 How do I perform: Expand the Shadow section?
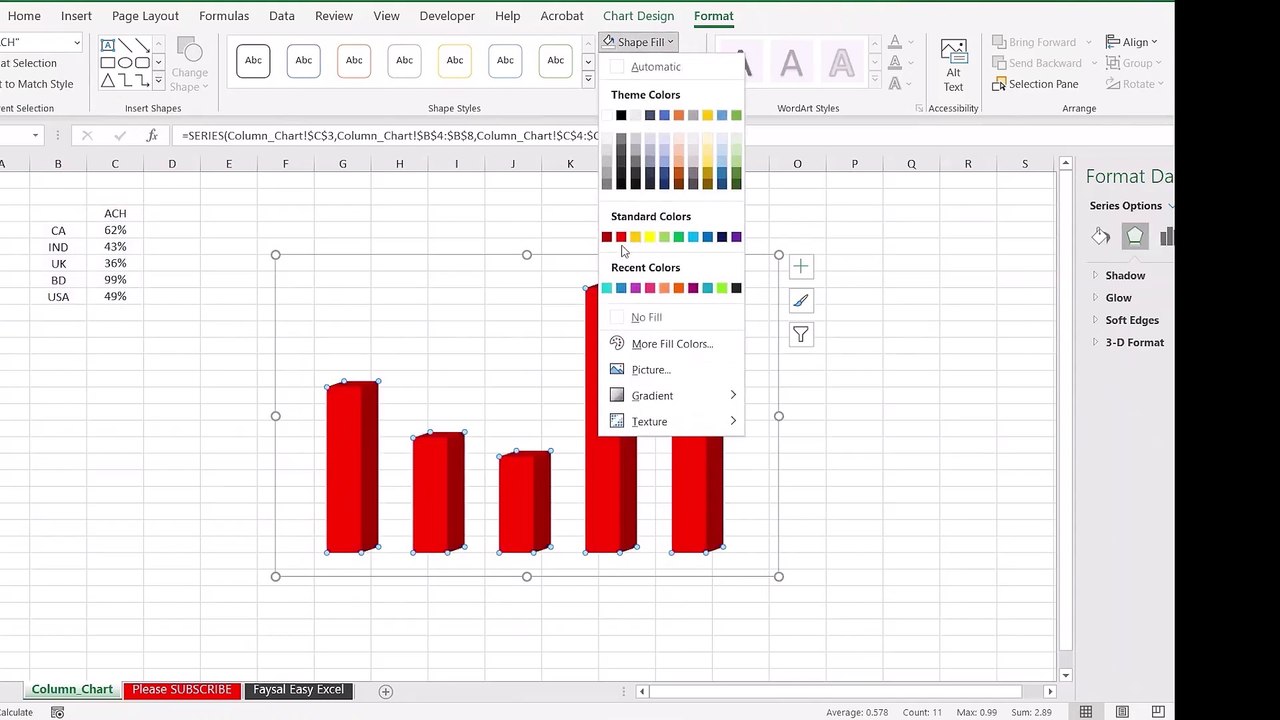point(1124,276)
